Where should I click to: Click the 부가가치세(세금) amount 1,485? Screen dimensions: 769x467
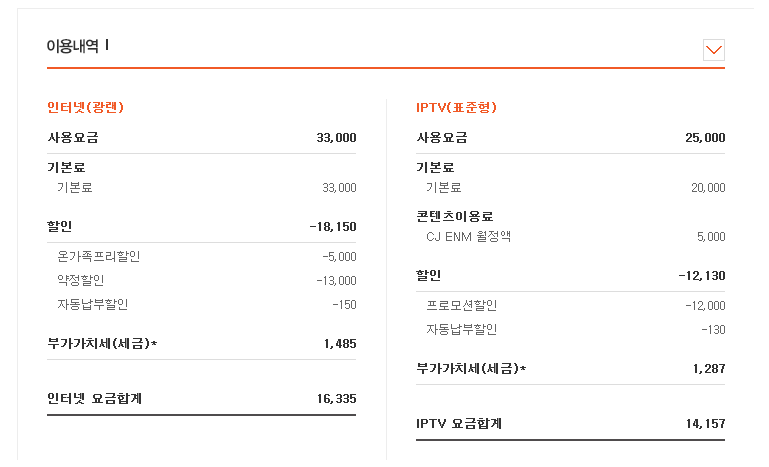340,344
